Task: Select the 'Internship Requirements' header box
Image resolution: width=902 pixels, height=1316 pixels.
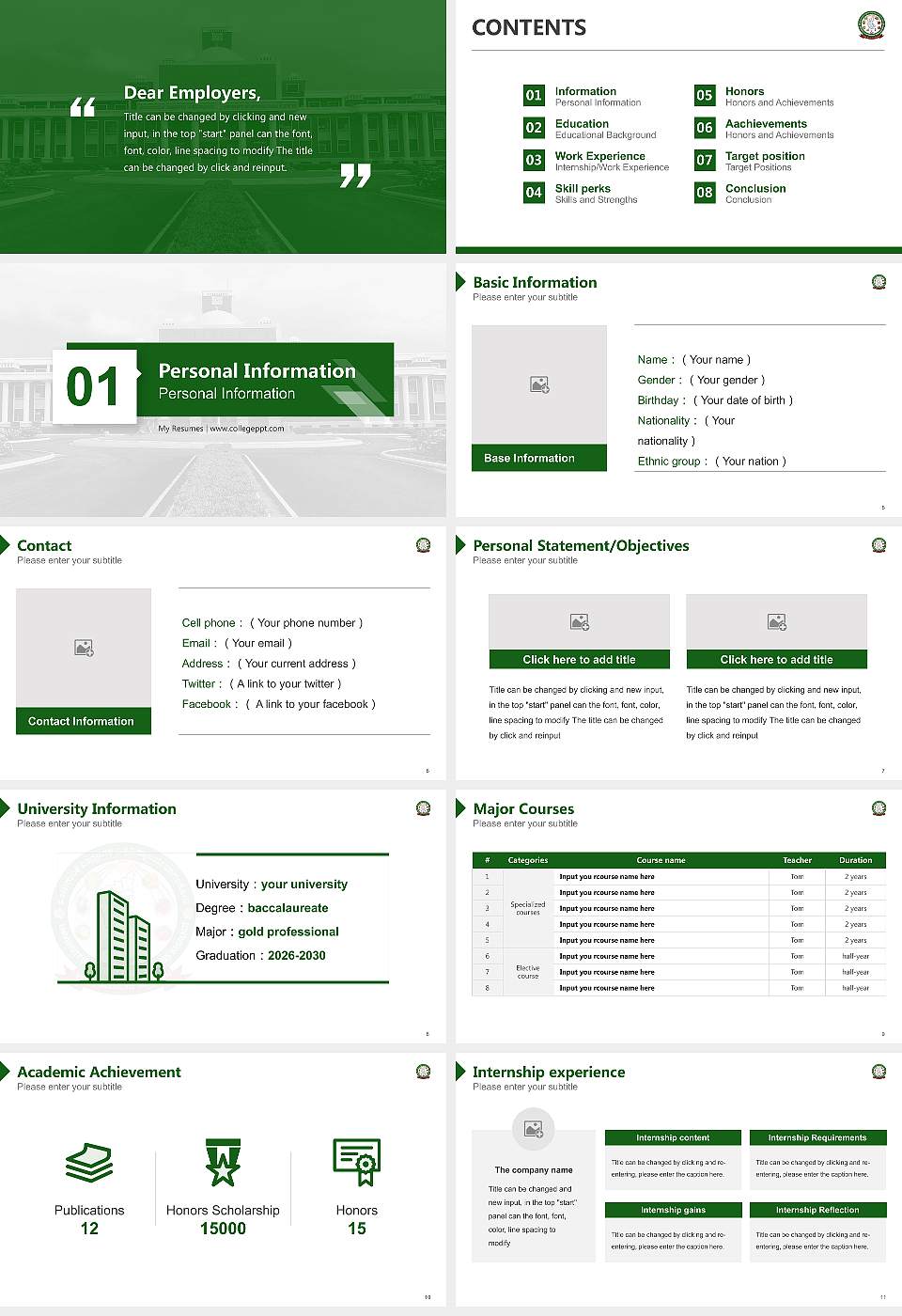Action: pyautogui.click(x=817, y=1137)
